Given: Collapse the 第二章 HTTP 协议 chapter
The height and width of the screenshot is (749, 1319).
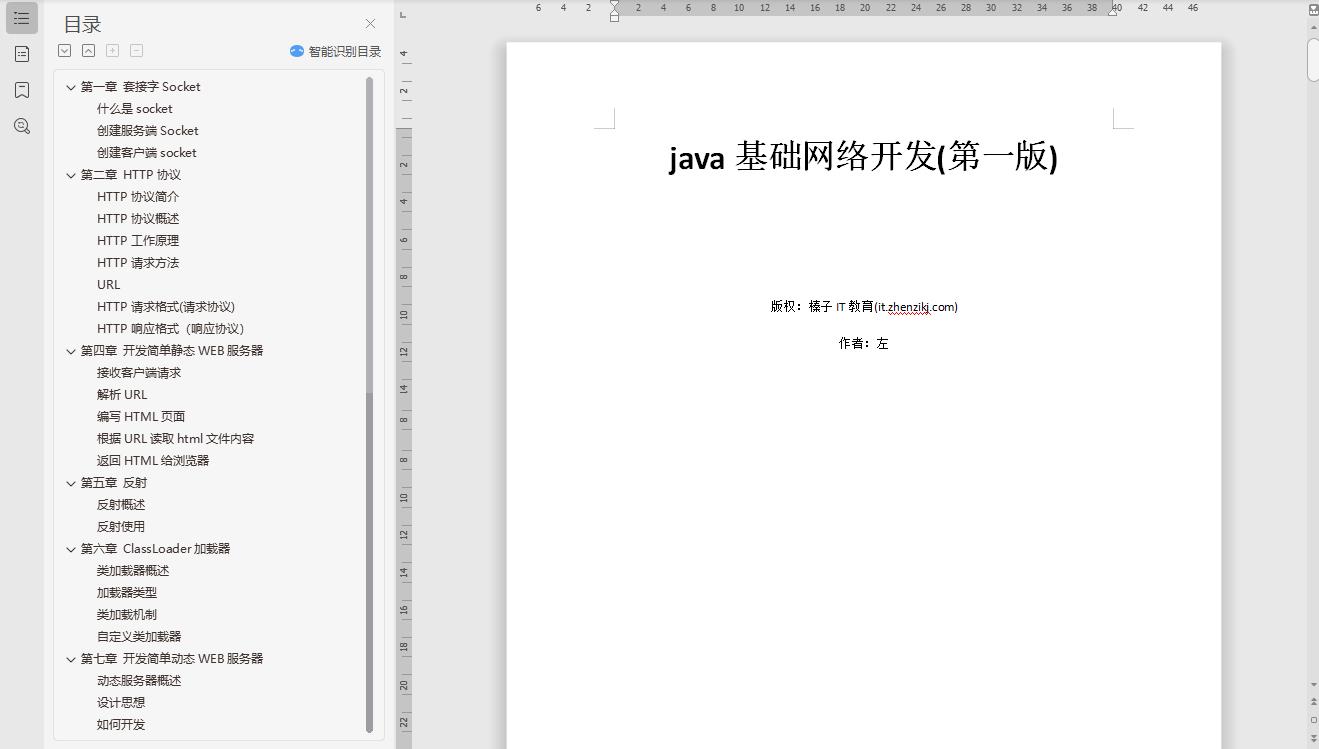Looking at the screenshot, I should (71, 175).
